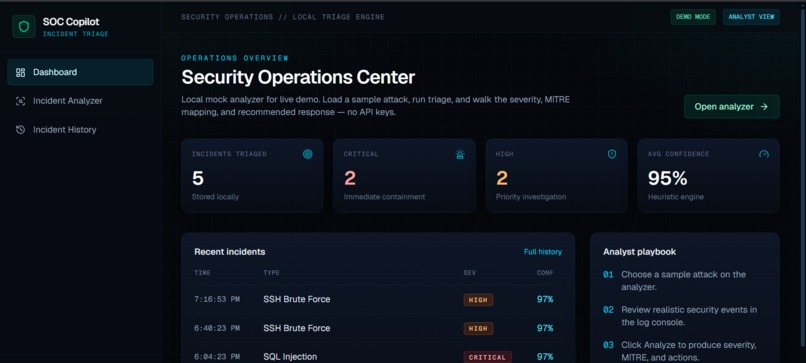Click the gauge icon on Avg Confidence card

764,154
